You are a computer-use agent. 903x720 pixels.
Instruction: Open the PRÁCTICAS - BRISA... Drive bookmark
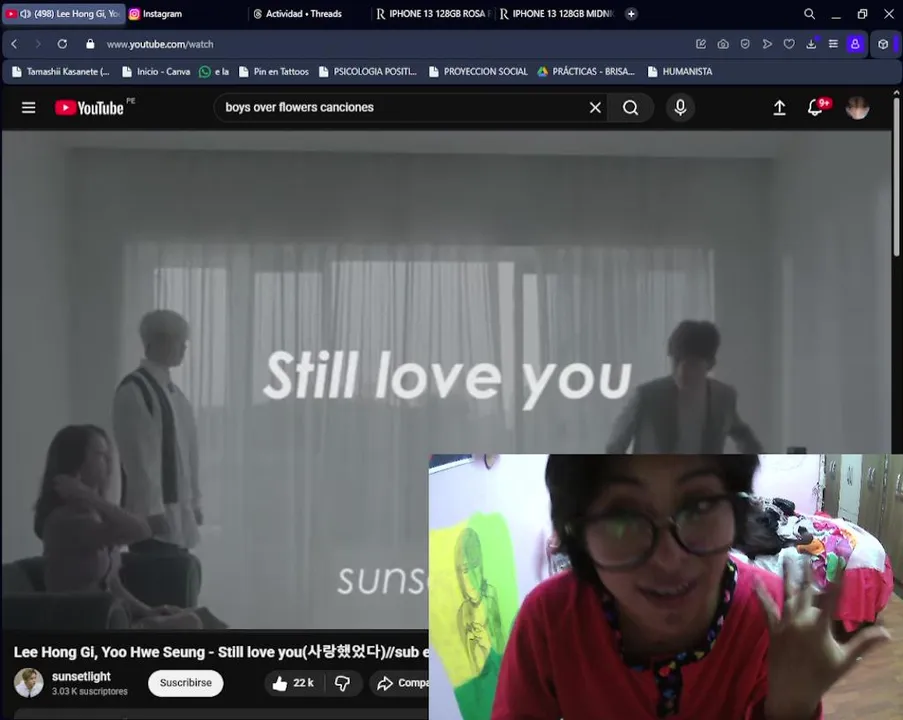586,71
